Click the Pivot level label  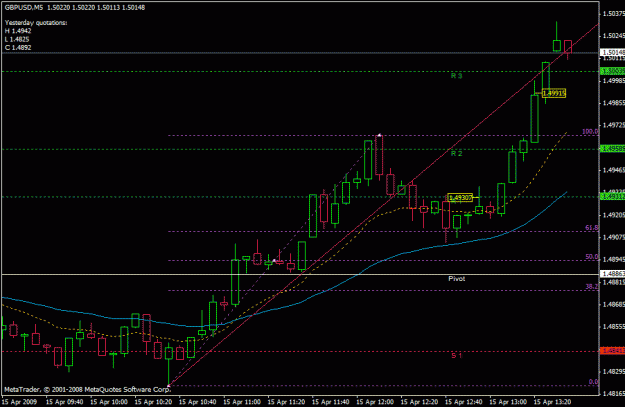[x=456, y=279]
